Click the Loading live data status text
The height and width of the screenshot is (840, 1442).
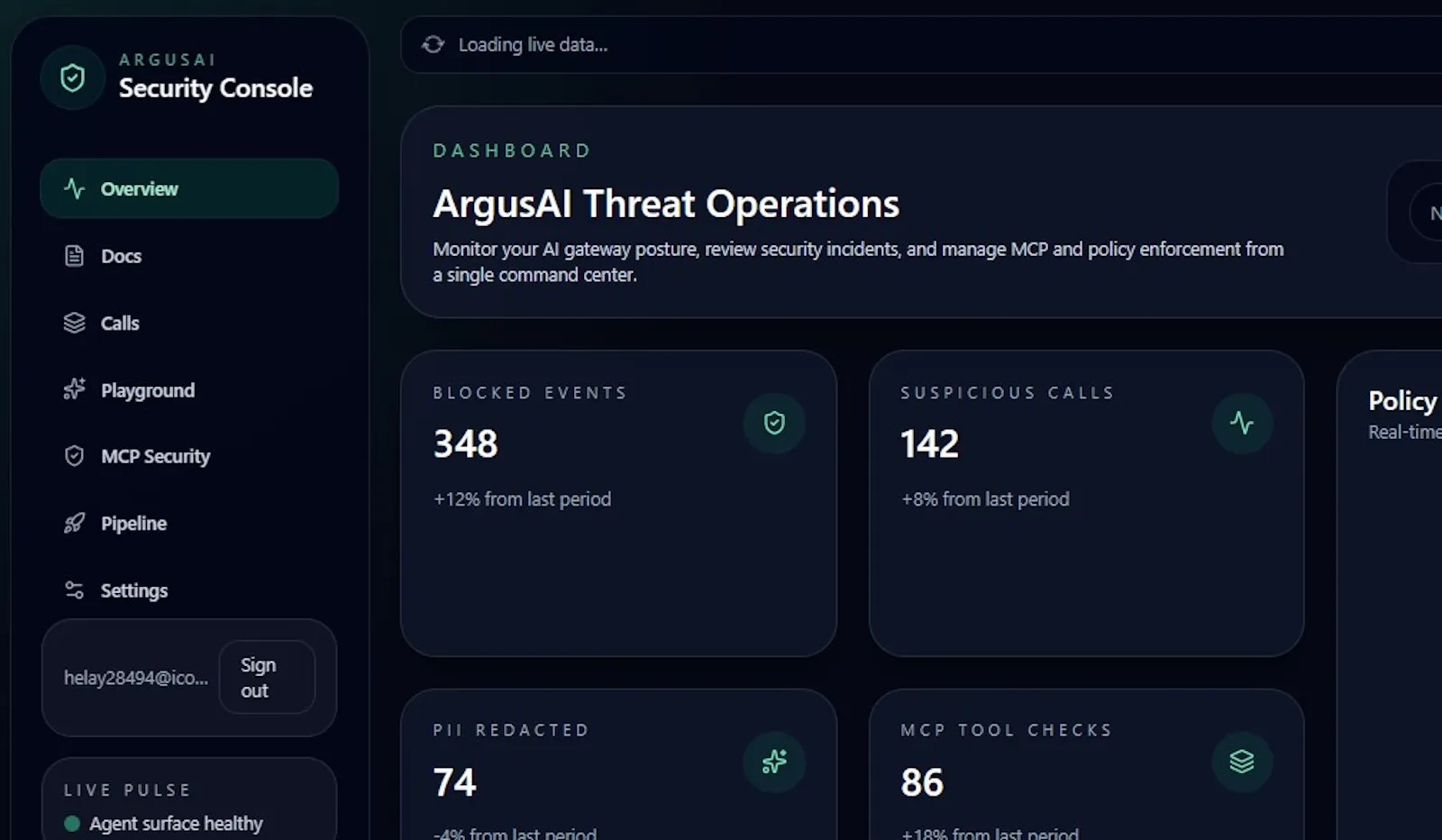533,45
